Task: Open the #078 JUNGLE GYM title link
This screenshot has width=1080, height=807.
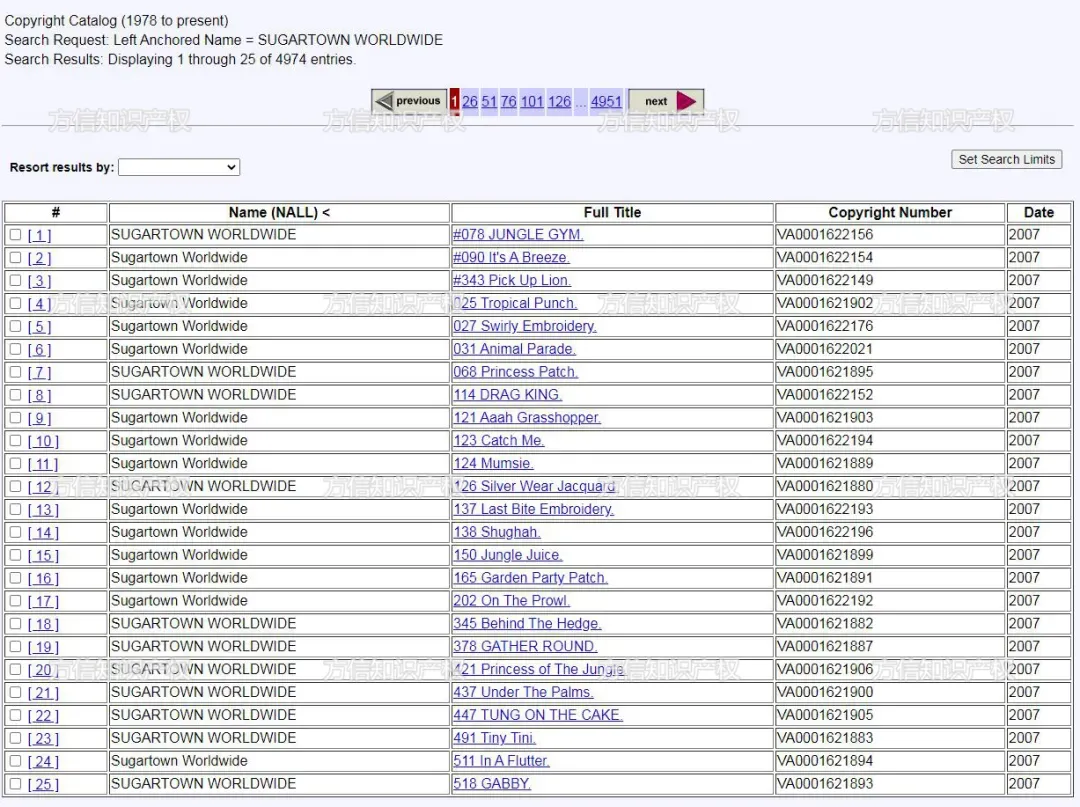Action: click(518, 235)
